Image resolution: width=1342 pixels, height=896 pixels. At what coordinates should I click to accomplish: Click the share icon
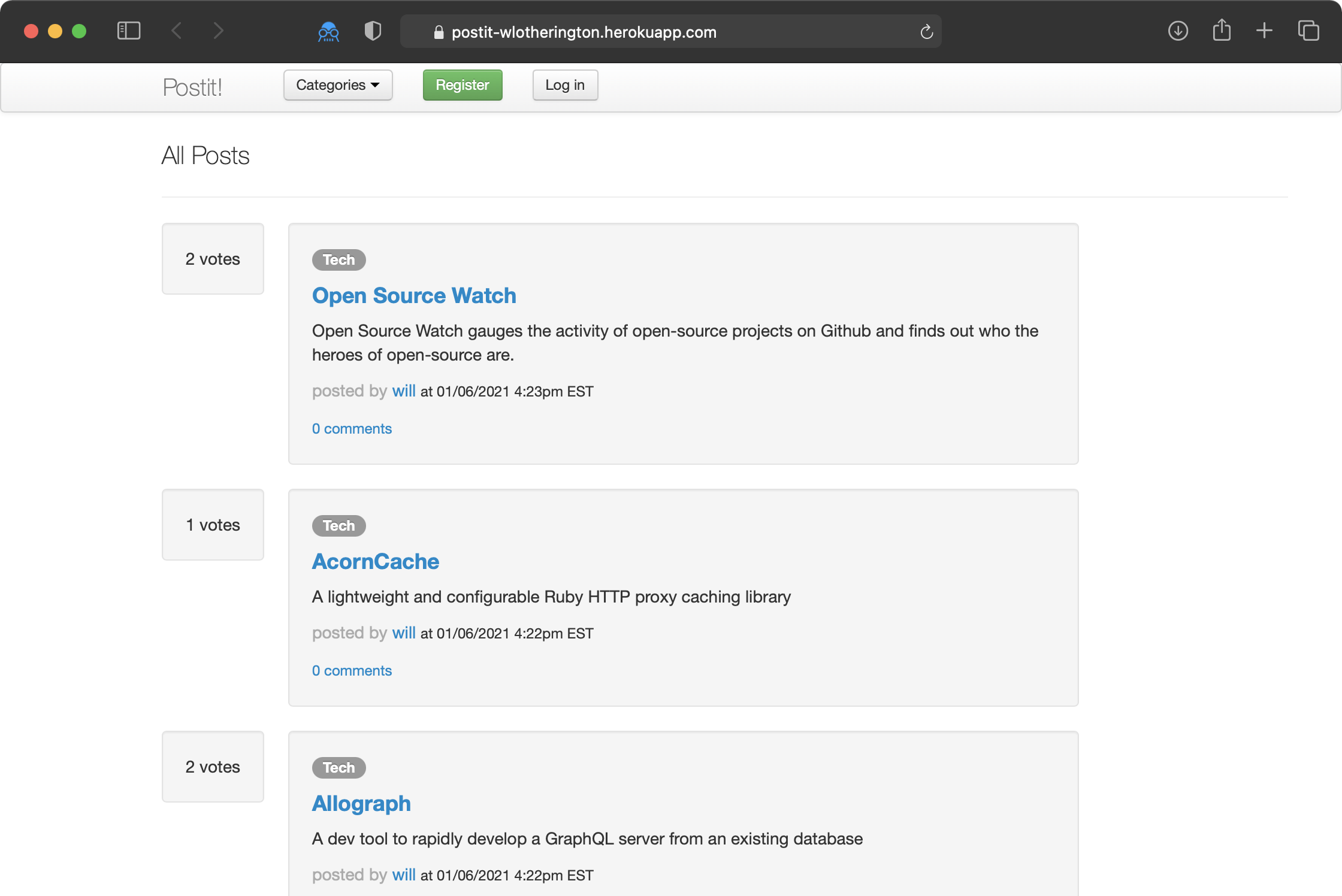coord(1222,31)
